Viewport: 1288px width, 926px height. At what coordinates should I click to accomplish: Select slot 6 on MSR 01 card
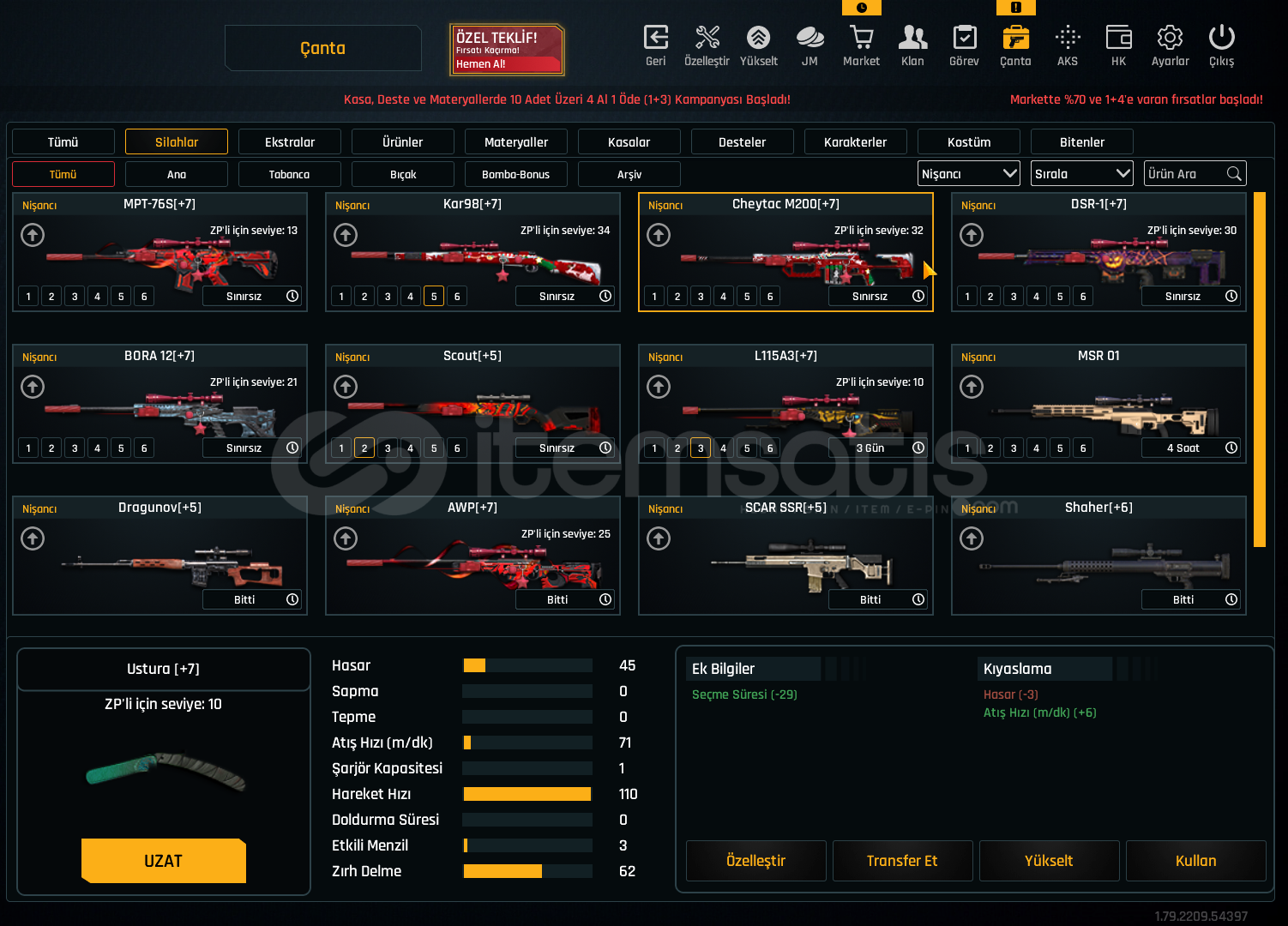pos(1083,448)
